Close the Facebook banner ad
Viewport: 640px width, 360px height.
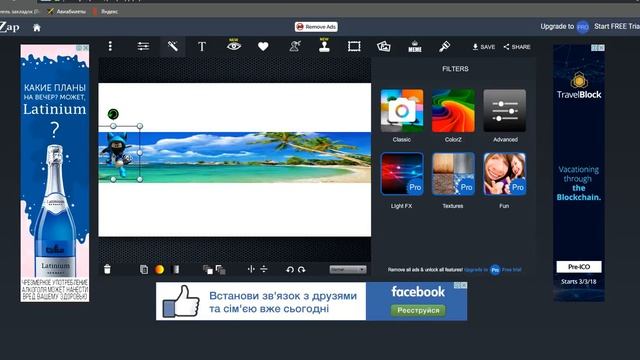click(x=464, y=285)
